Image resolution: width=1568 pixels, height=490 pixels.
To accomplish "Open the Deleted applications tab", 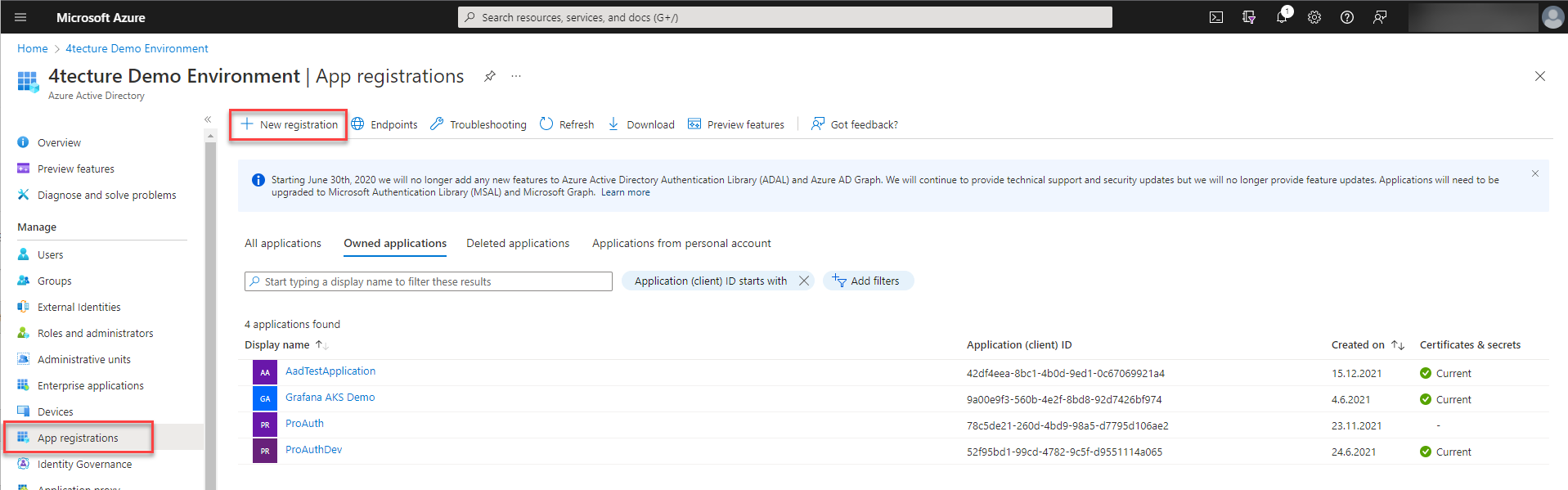I will point(518,244).
